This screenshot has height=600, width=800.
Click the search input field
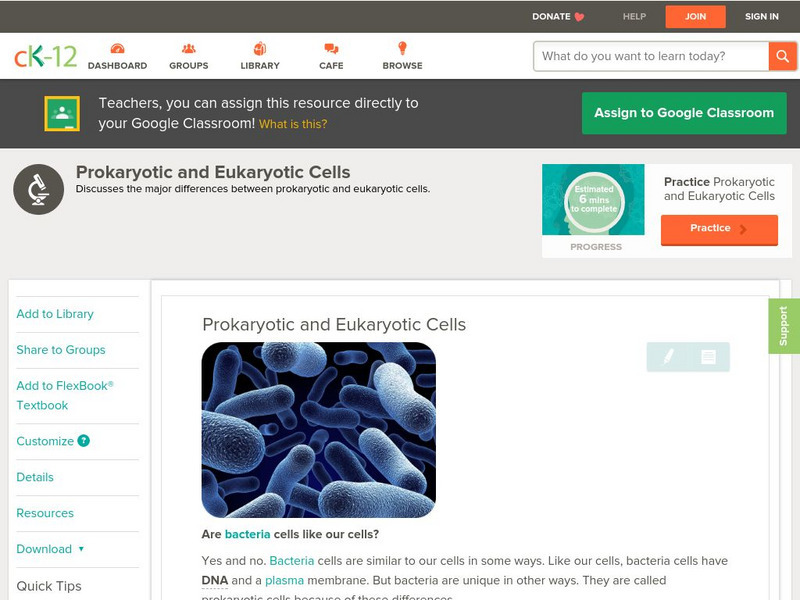click(650, 56)
